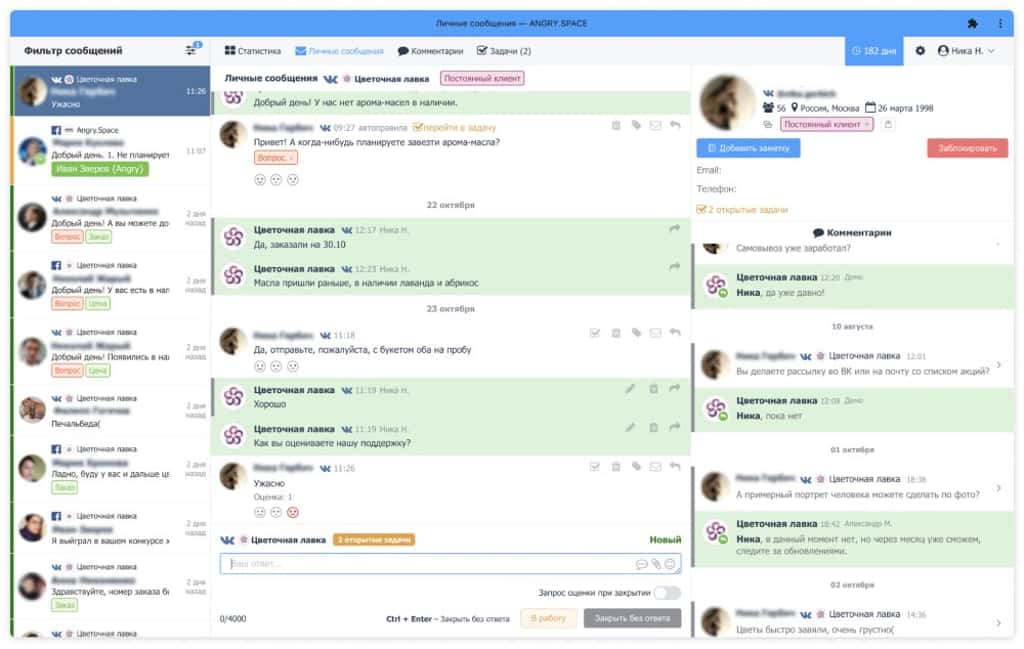This screenshot has height=649, width=1024.
Task: Open the "Личные сообщения" tab
Action: (x=340, y=51)
